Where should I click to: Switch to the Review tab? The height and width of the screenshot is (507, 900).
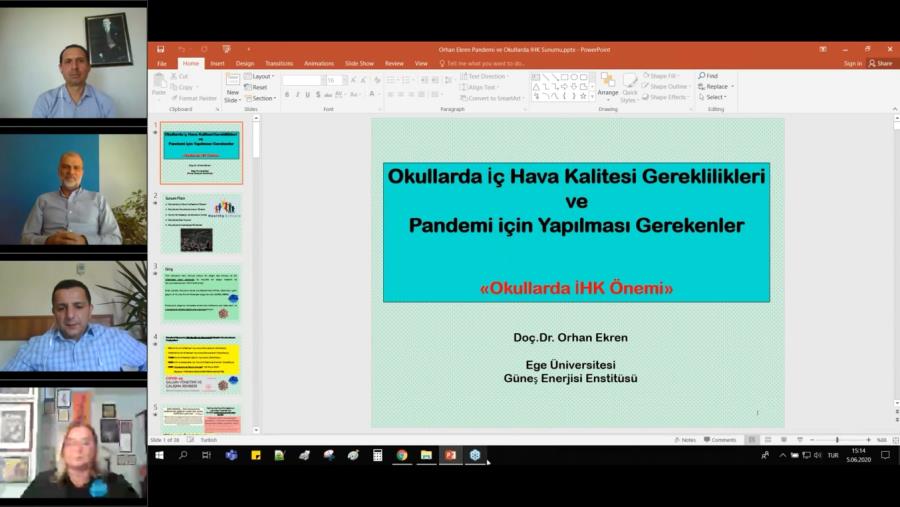(394, 64)
